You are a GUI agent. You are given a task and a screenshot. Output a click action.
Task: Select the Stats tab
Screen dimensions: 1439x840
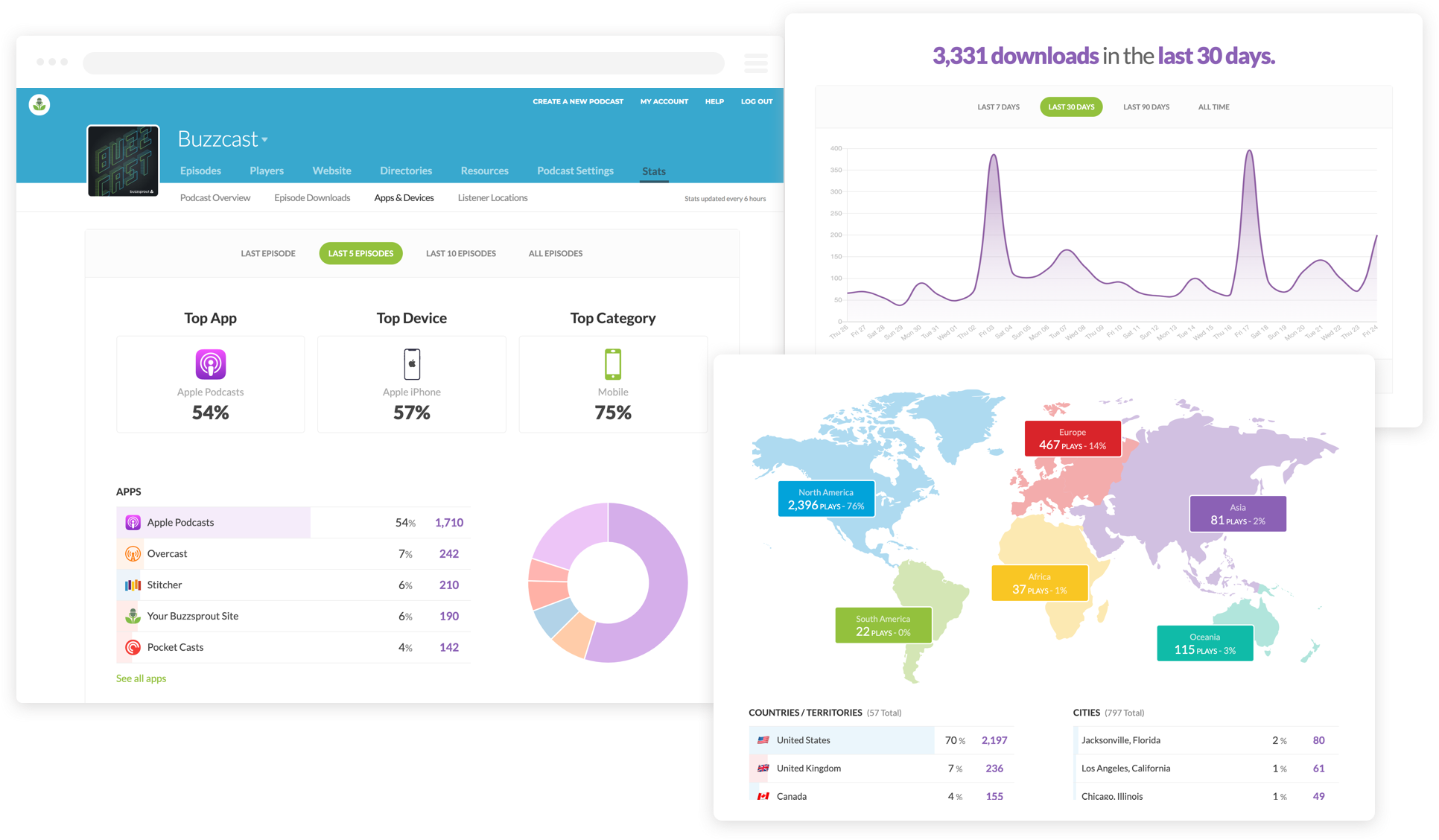point(654,171)
